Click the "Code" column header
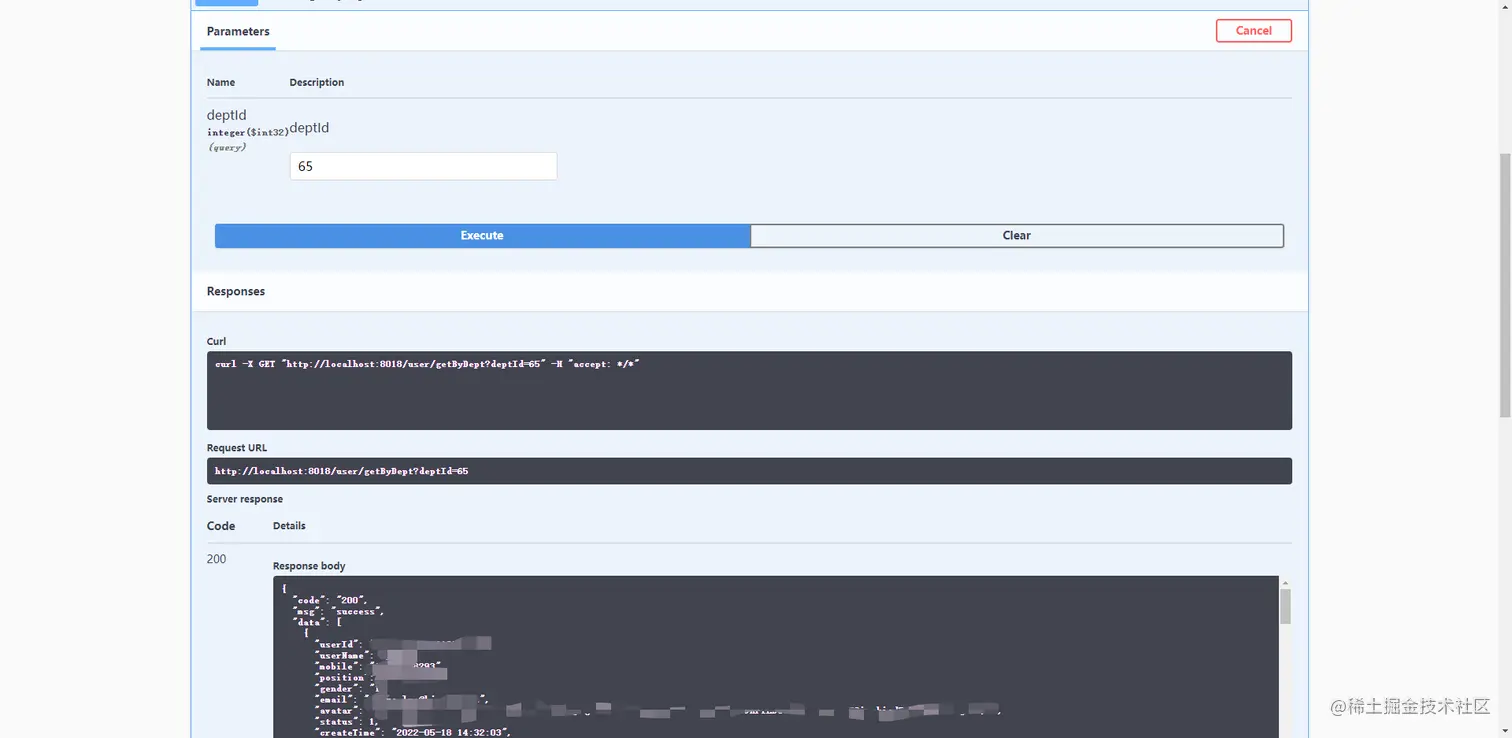Screen dimensions: 1512x738 coord(221,526)
